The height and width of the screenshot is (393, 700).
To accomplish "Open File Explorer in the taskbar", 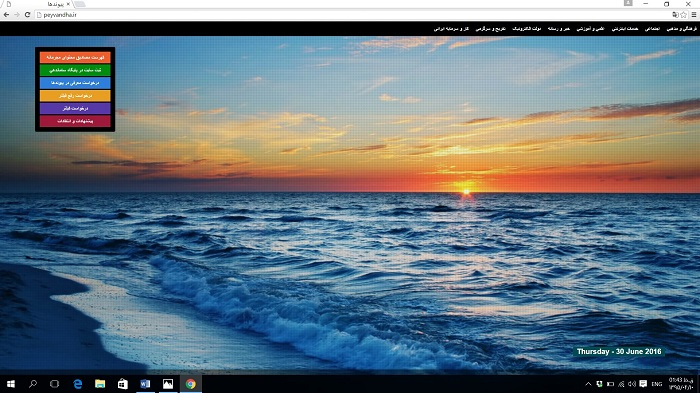I will coord(100,384).
